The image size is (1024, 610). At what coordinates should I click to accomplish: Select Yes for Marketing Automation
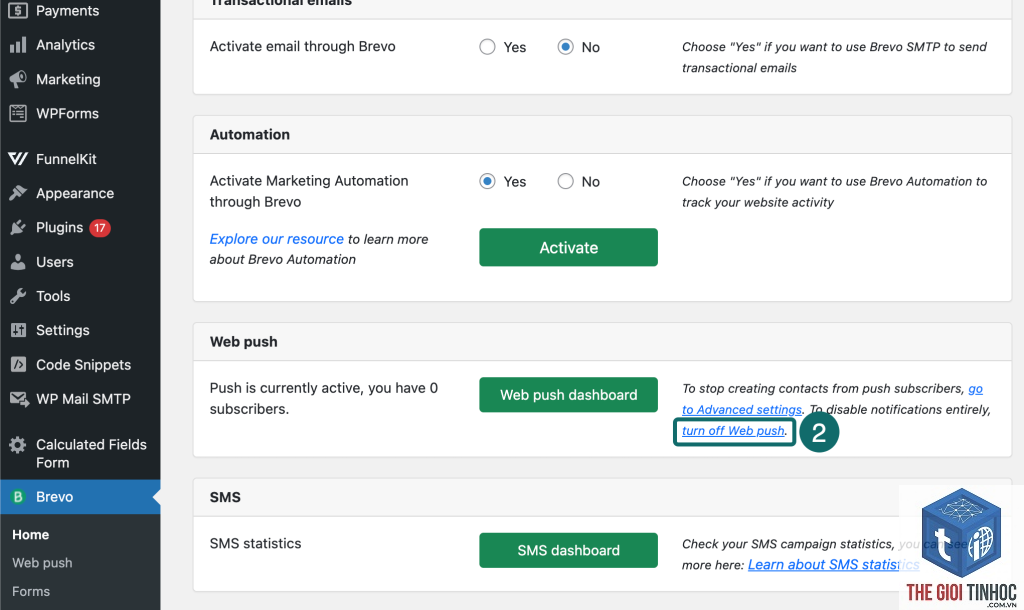point(487,182)
